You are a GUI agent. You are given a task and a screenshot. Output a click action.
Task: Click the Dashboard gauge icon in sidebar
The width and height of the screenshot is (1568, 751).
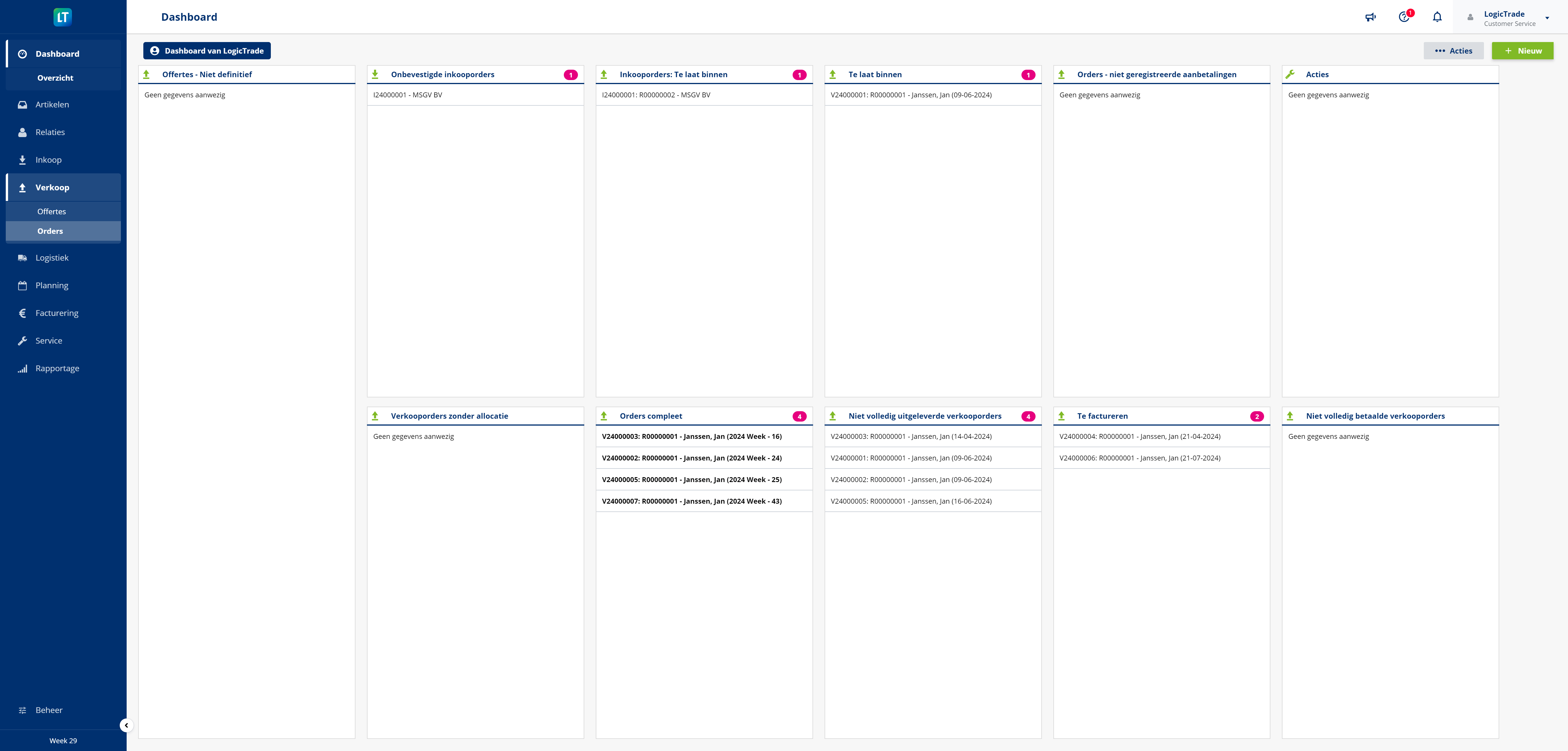click(x=22, y=54)
